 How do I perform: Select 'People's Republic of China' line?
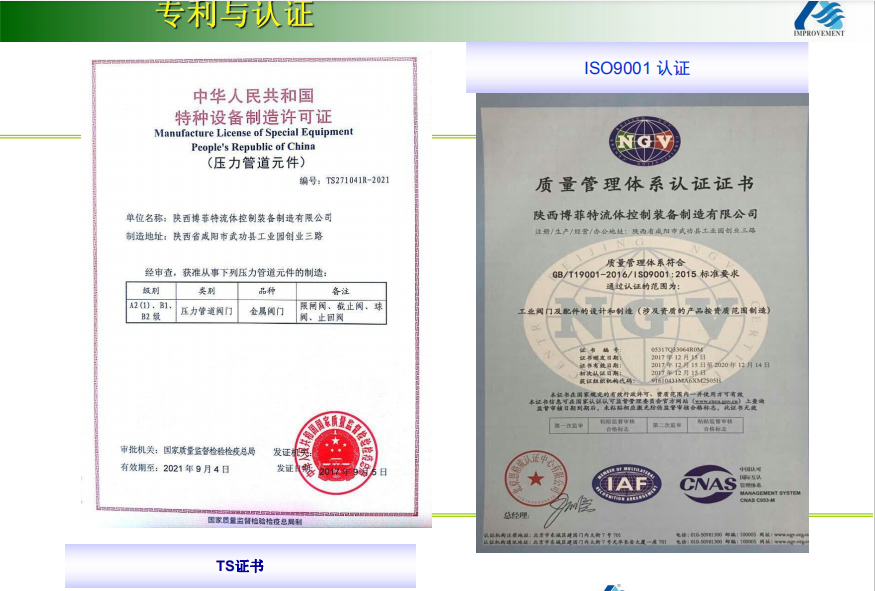(253, 147)
